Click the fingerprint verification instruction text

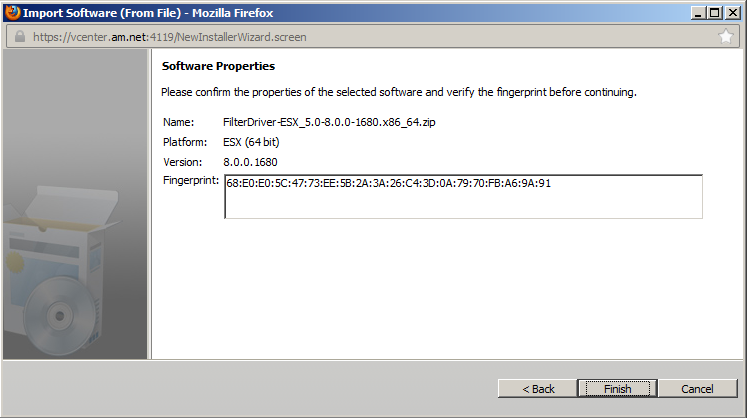point(399,92)
